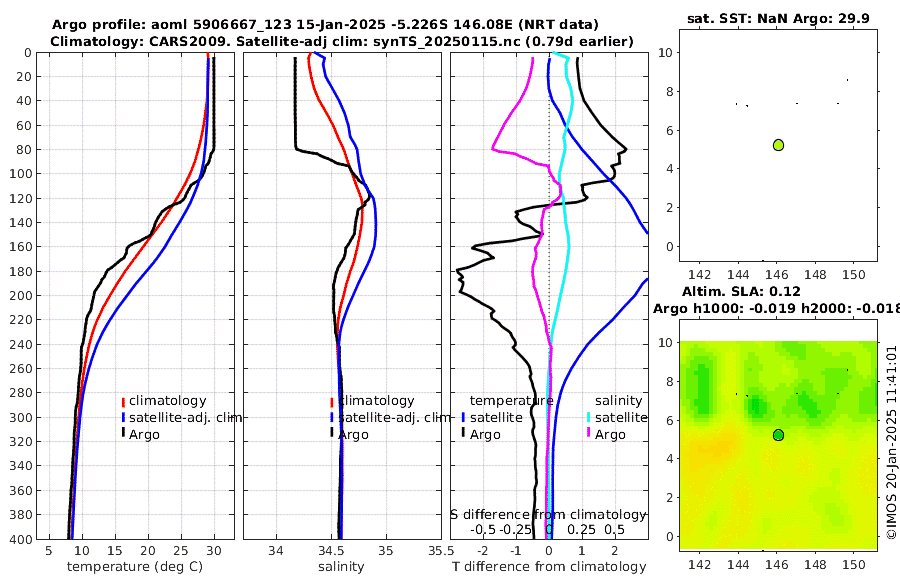Click the 'sat. SST: NaN Argo: 29.9' heading
The height and width of the screenshot is (580, 900).
tap(778, 18)
